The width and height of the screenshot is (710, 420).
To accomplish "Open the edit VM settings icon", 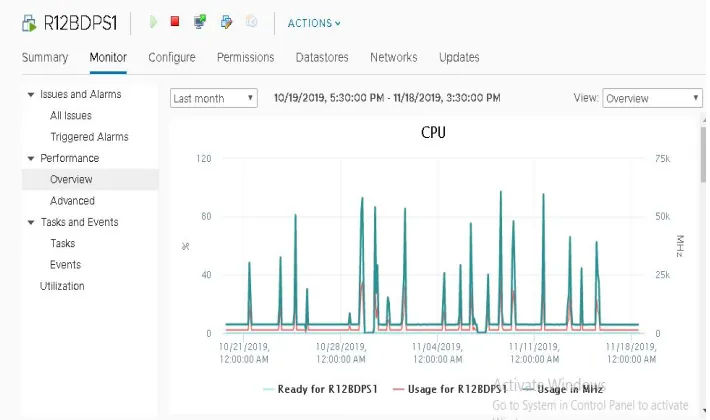I will [226, 22].
